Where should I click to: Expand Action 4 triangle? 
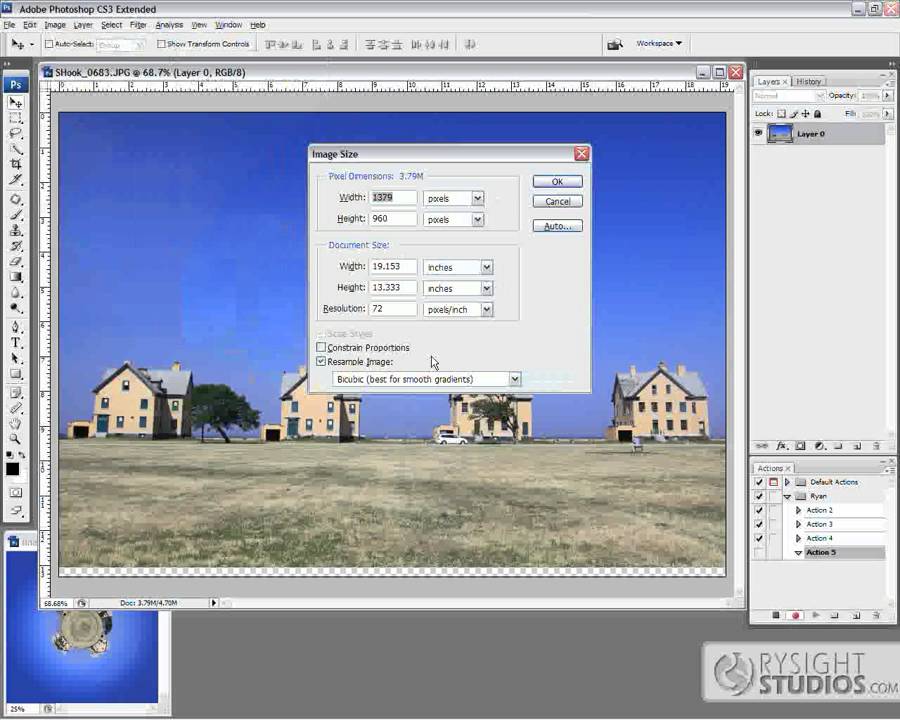point(798,538)
